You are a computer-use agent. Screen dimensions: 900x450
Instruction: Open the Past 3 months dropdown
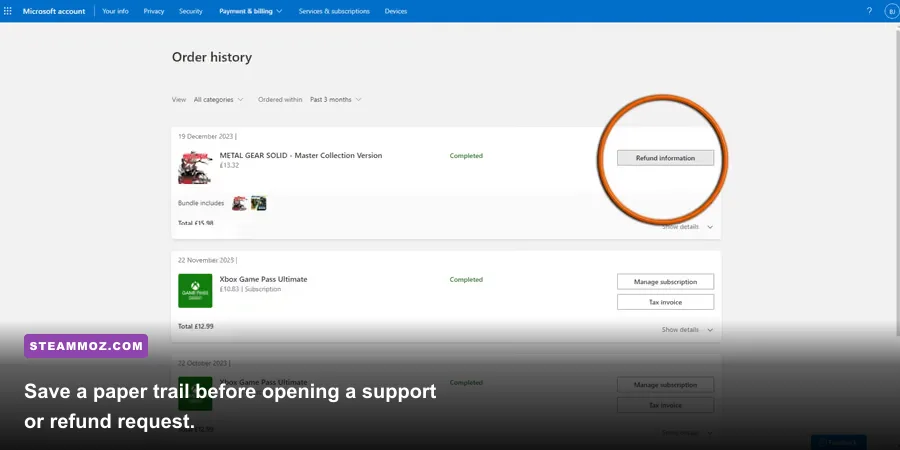(x=336, y=99)
